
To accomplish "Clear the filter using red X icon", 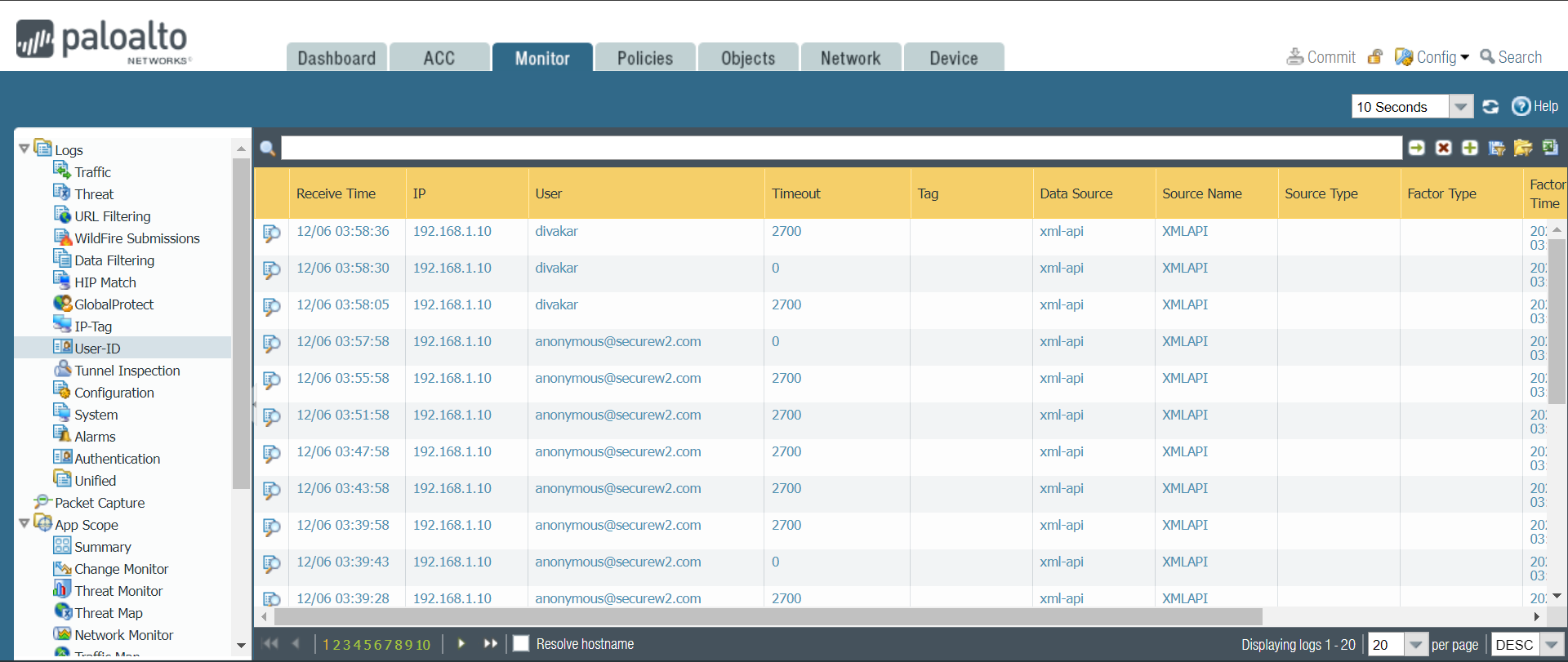I will click(x=1444, y=148).
